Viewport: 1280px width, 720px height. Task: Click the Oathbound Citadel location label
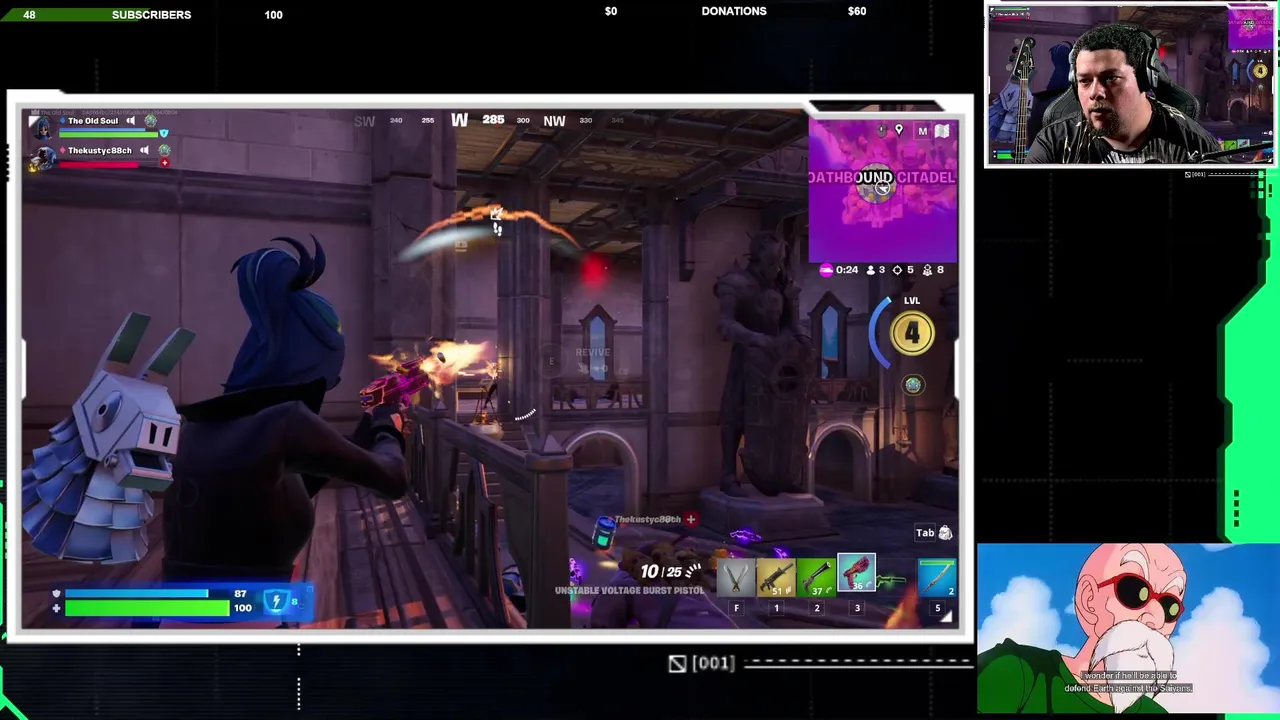click(x=882, y=177)
